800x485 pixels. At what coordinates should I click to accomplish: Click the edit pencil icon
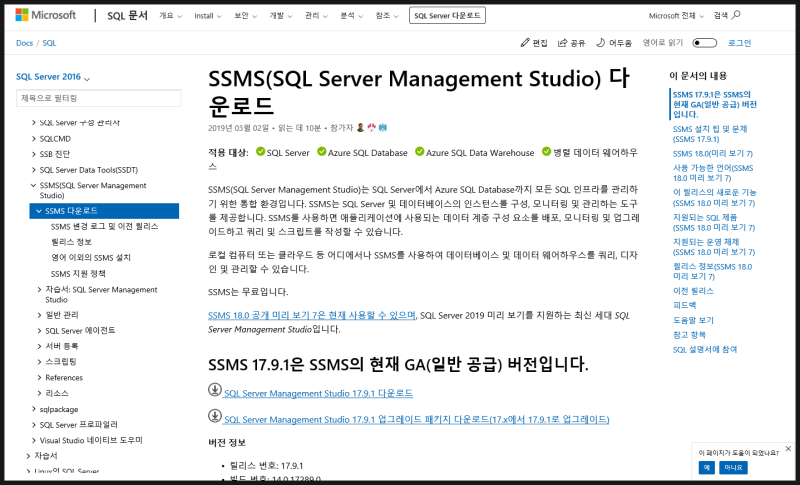coord(525,43)
